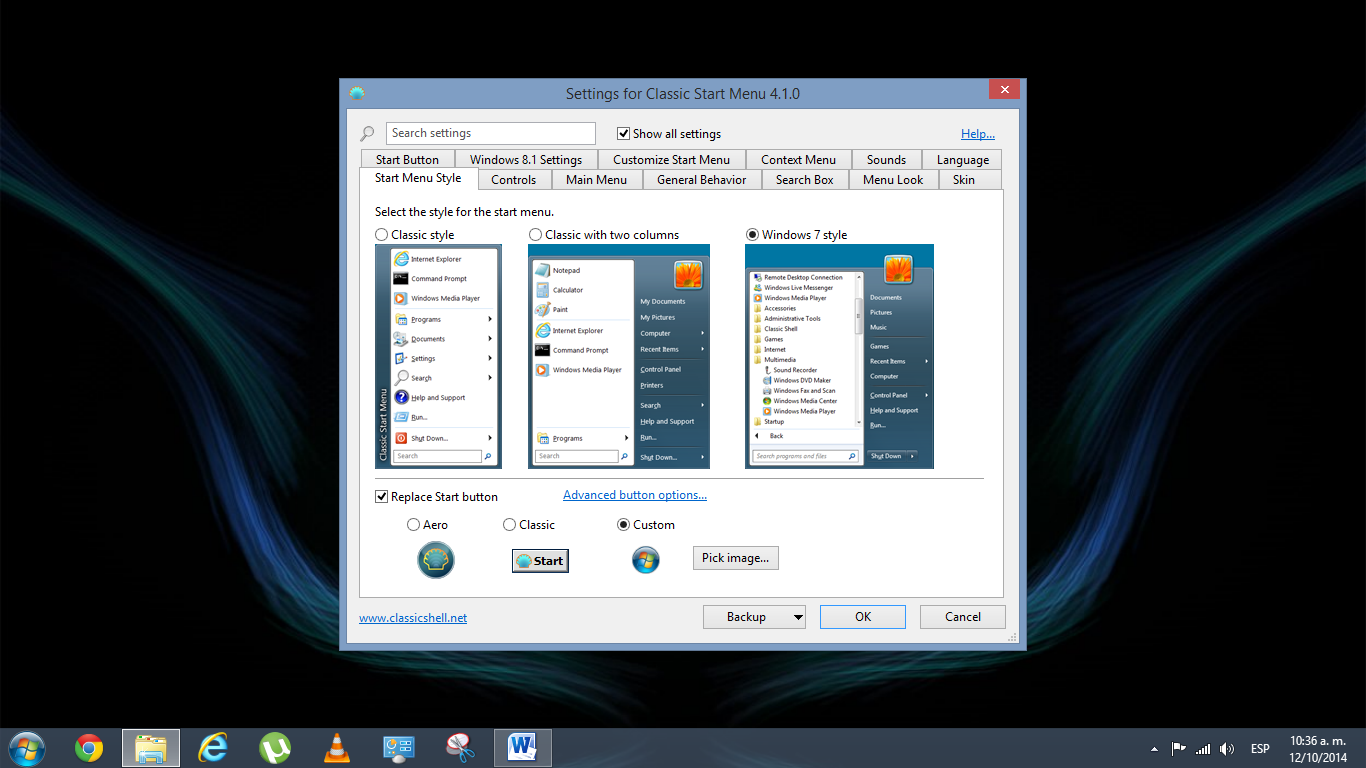Choose the Aero button radio option
This screenshot has width=1366, height=768.
coord(414,524)
